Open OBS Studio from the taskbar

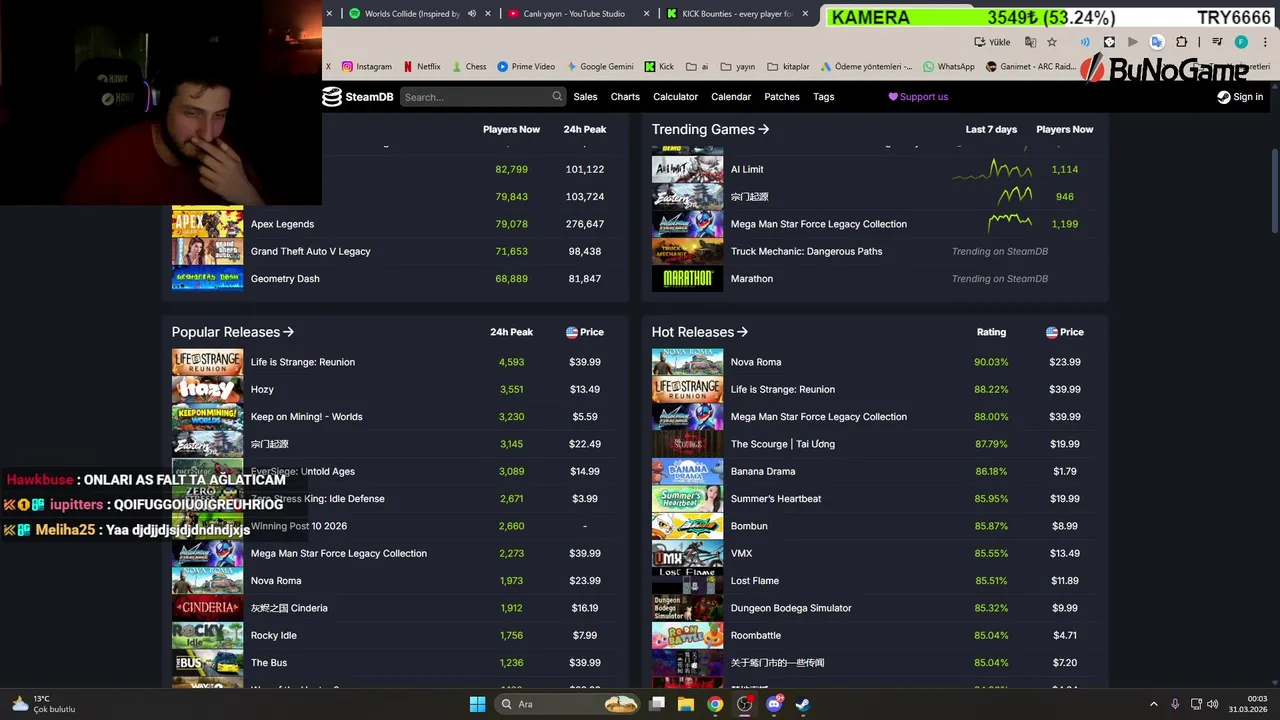click(745, 704)
